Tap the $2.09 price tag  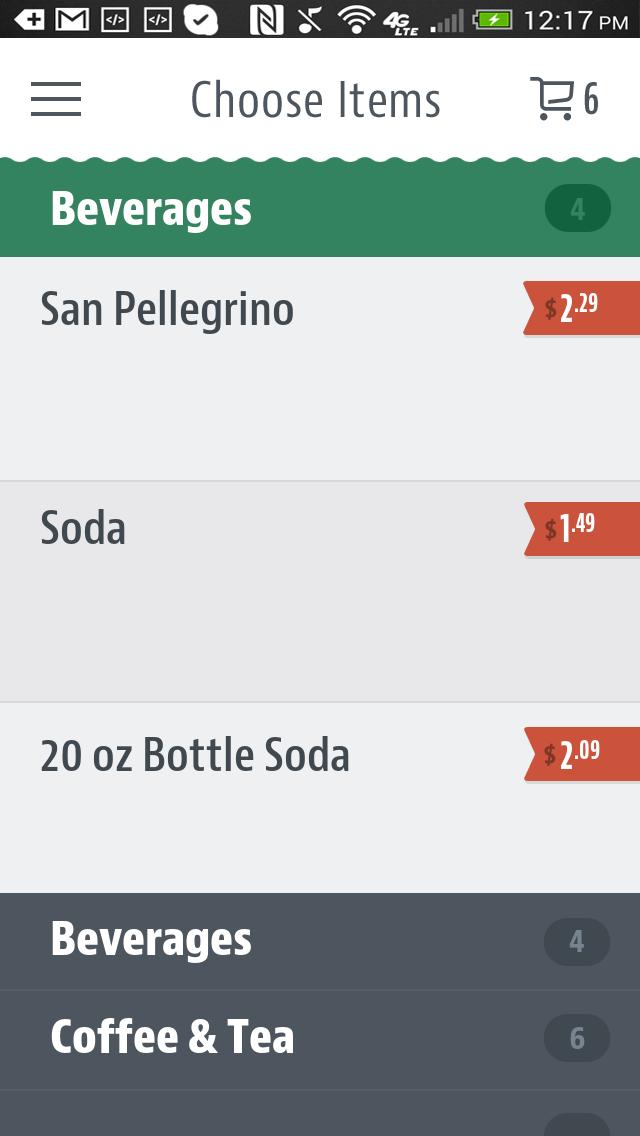pos(581,754)
